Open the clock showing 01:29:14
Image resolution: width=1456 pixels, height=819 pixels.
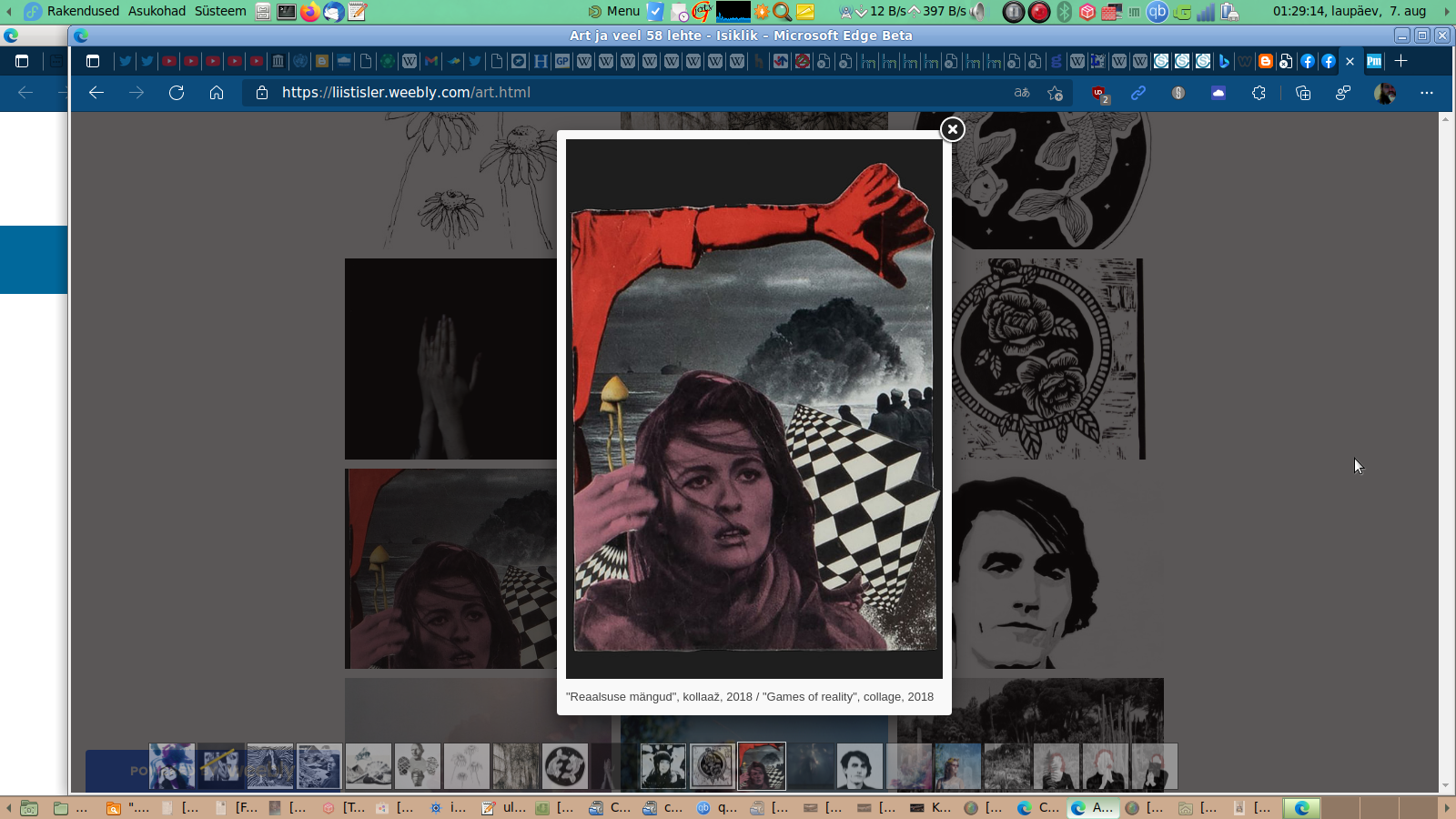click(x=1350, y=11)
